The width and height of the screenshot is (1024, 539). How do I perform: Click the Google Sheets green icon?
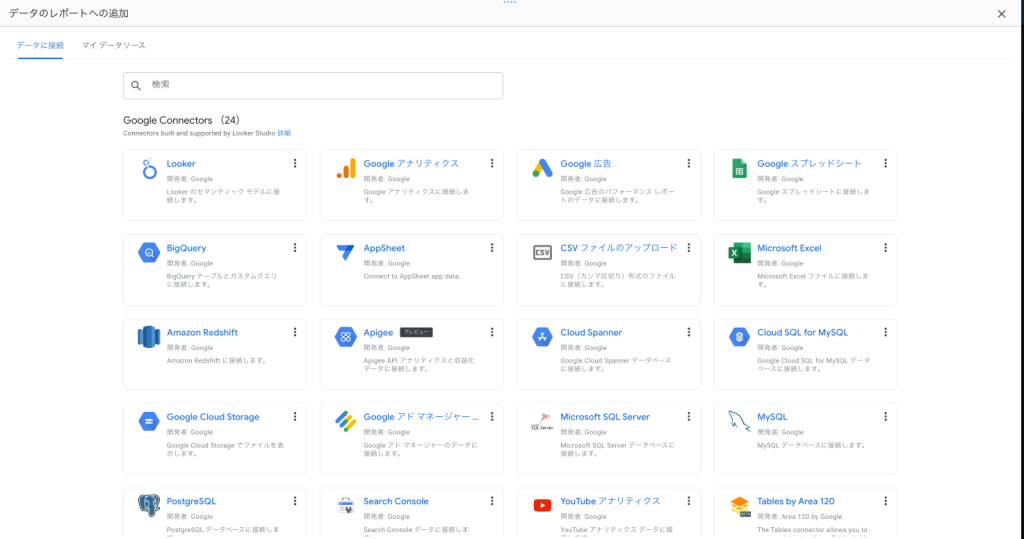[739, 169]
